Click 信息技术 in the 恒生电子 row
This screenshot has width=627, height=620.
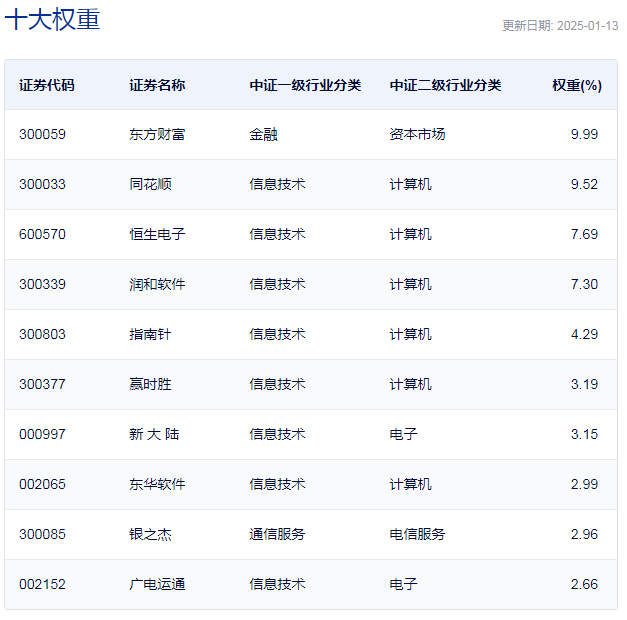point(277,234)
